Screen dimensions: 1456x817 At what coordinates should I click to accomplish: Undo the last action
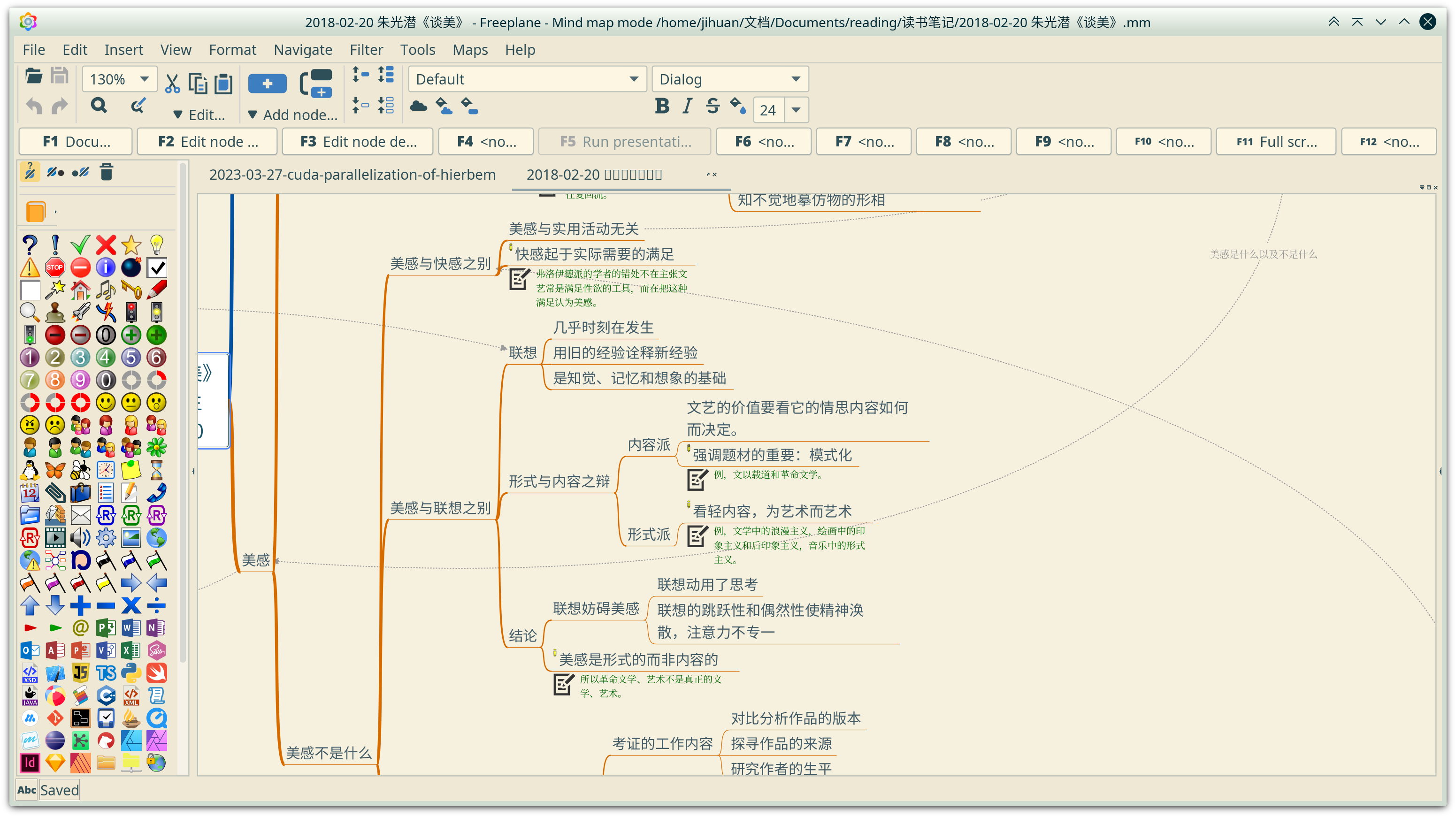[x=34, y=106]
